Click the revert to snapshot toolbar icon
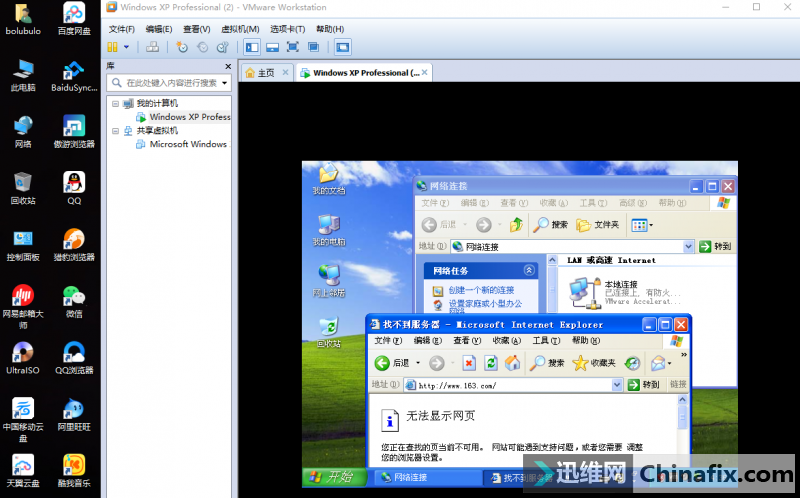The width and height of the screenshot is (800, 498). tap(203, 47)
